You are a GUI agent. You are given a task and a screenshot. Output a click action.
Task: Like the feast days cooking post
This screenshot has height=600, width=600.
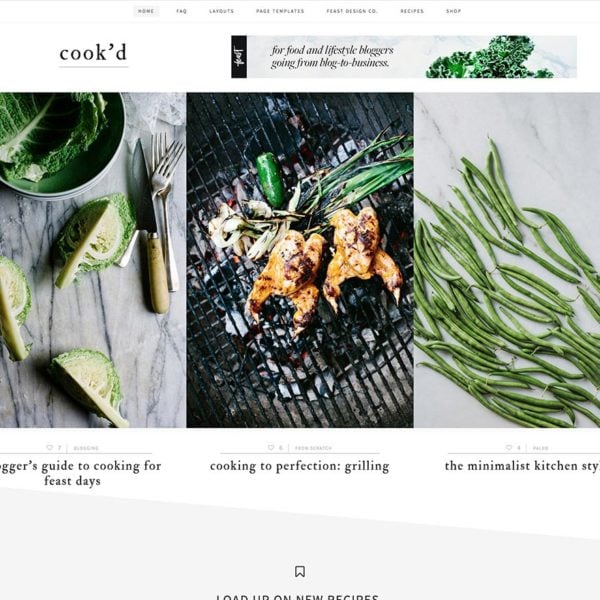point(50,447)
